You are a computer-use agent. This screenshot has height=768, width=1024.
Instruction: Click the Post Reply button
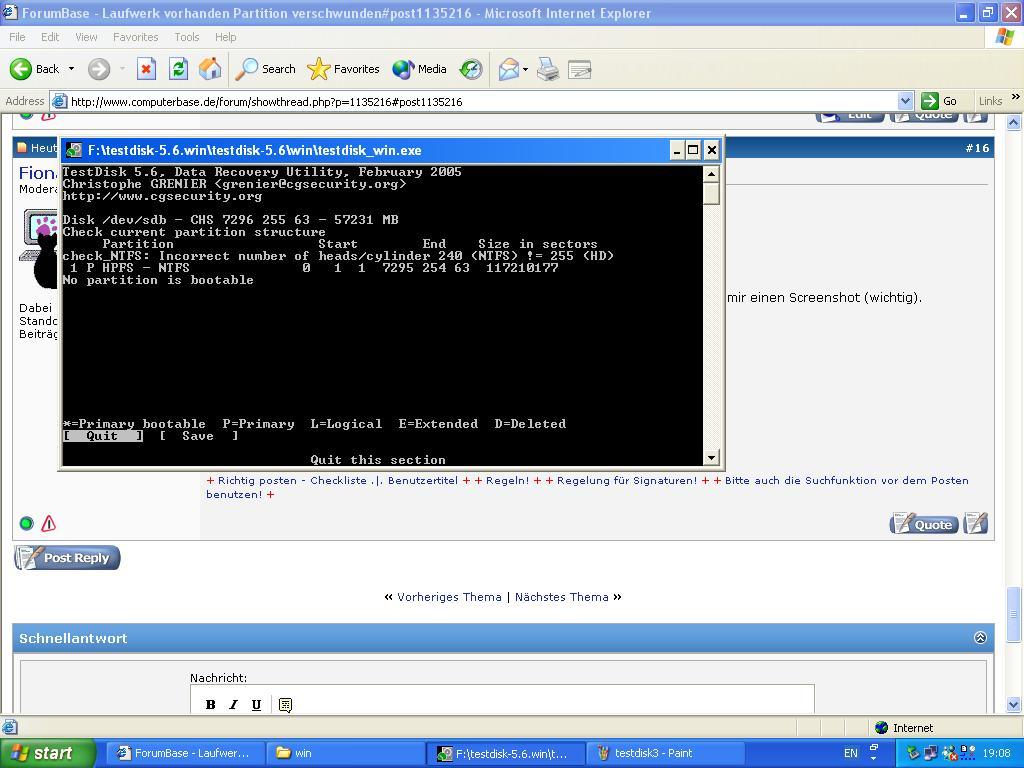click(67, 558)
